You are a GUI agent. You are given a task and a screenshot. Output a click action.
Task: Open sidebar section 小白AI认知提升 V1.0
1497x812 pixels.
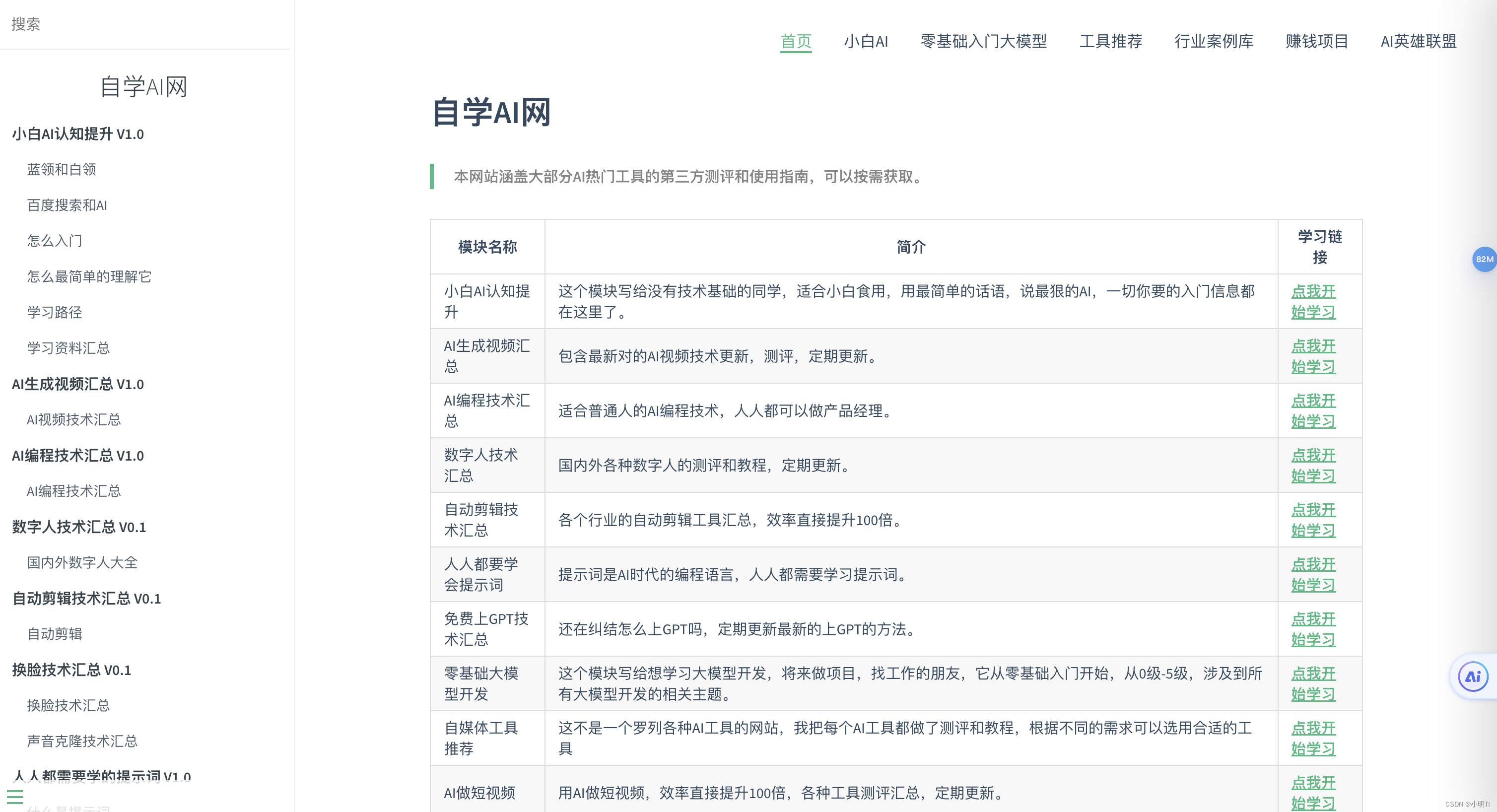78,134
